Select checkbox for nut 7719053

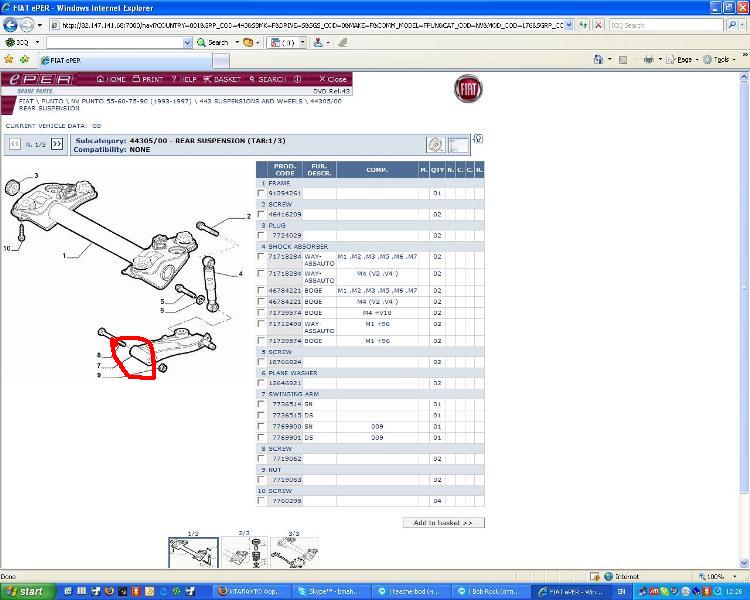(262, 479)
